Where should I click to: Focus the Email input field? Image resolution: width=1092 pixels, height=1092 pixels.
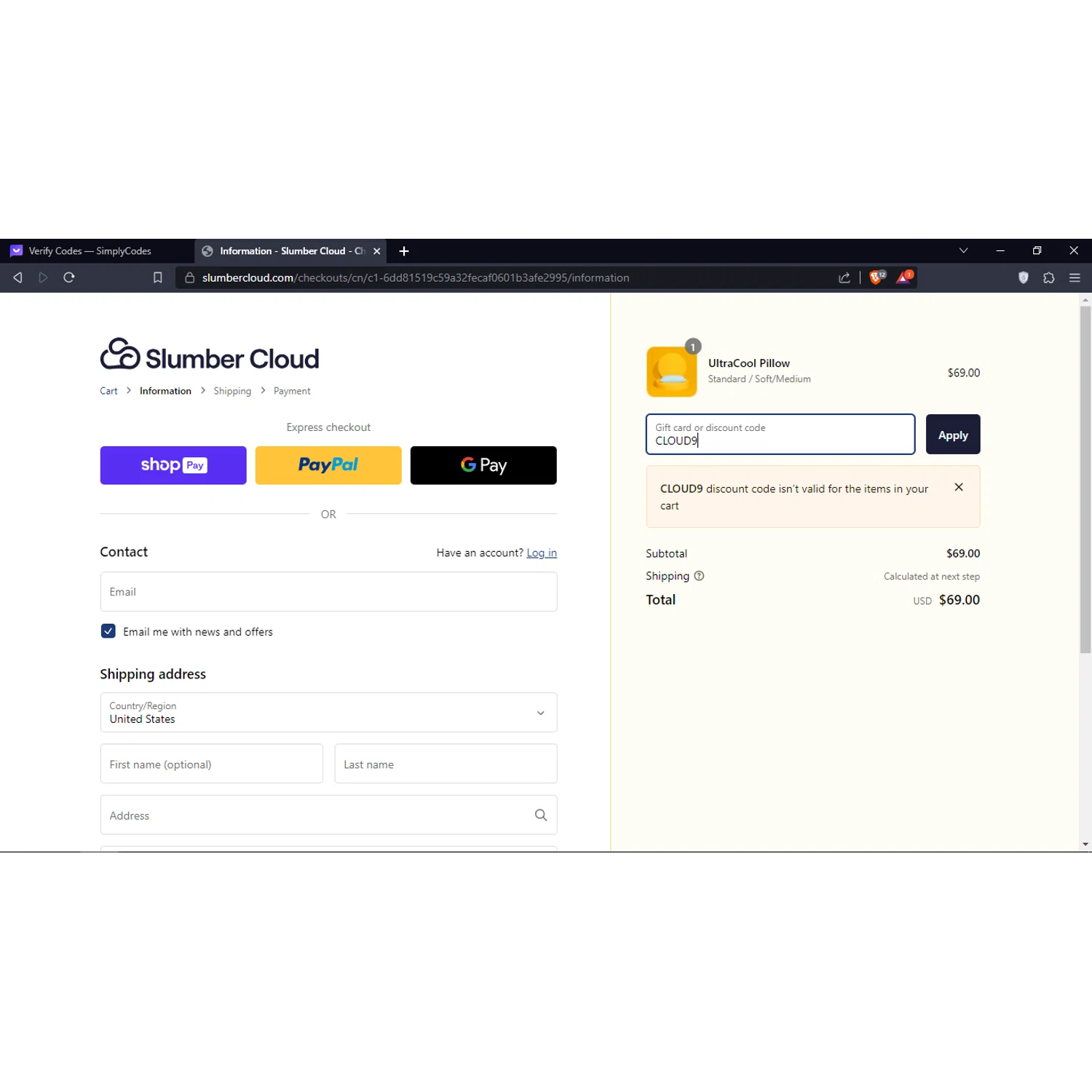328,592
